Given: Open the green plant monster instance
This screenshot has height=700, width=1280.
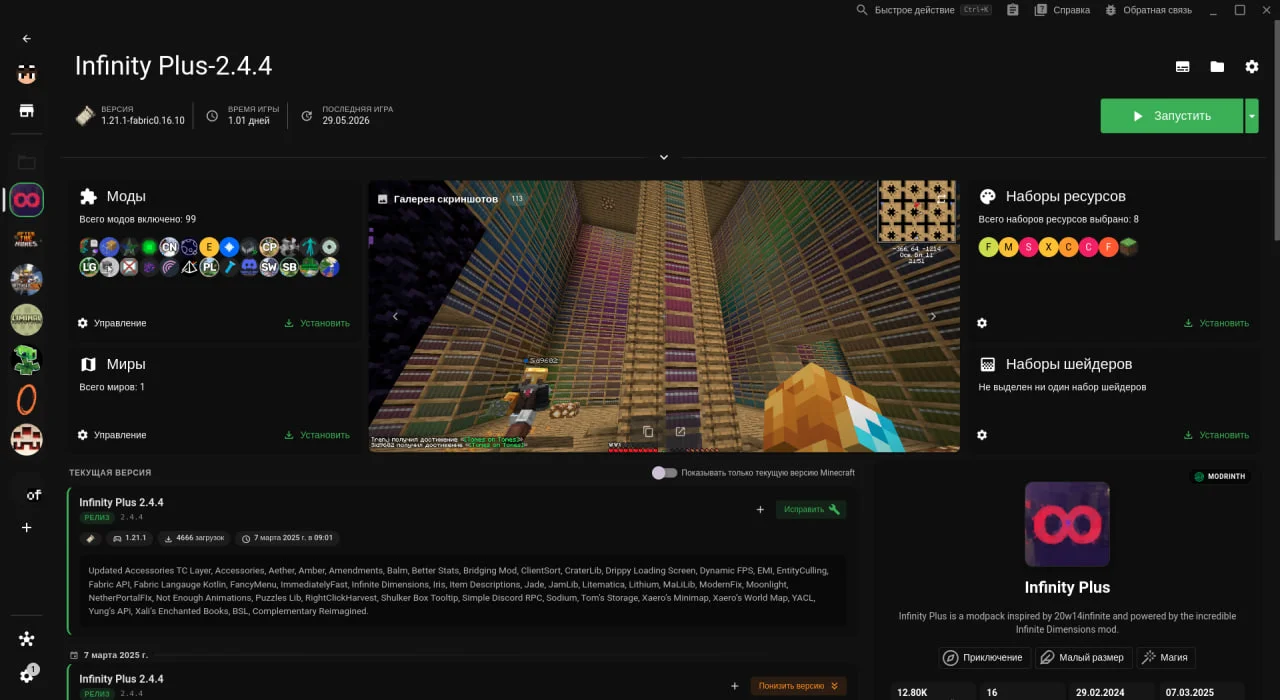Looking at the screenshot, I should point(27,360).
